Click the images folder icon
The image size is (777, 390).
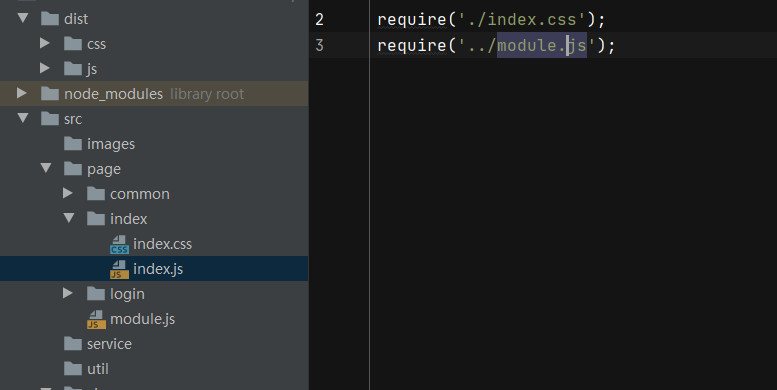pos(73,144)
